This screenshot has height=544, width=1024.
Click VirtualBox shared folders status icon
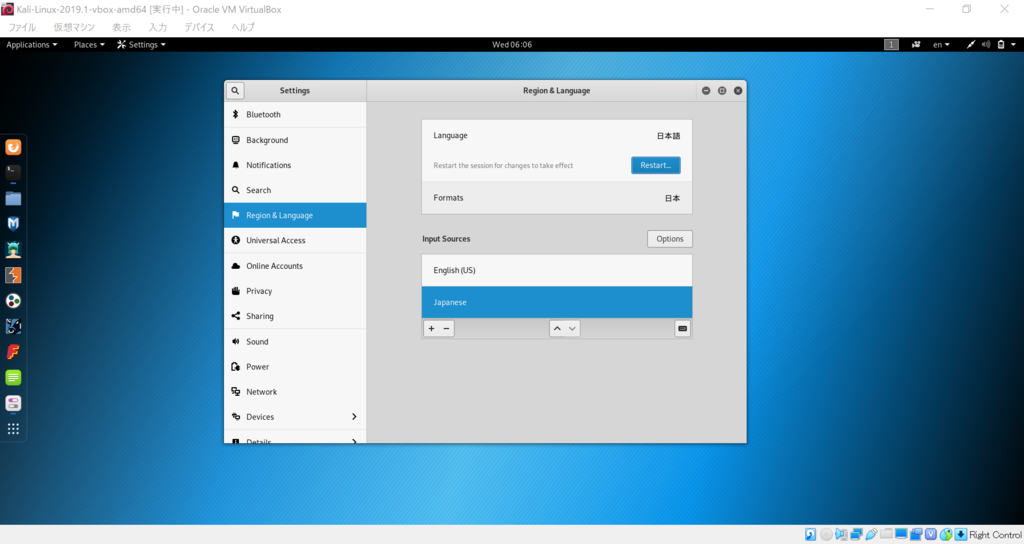(x=886, y=534)
